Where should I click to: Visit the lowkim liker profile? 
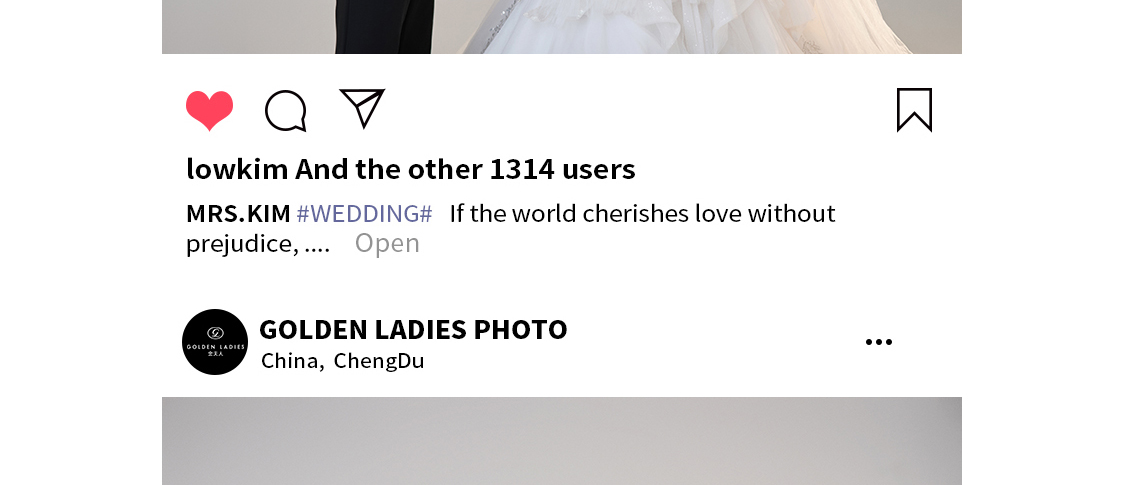point(237,169)
